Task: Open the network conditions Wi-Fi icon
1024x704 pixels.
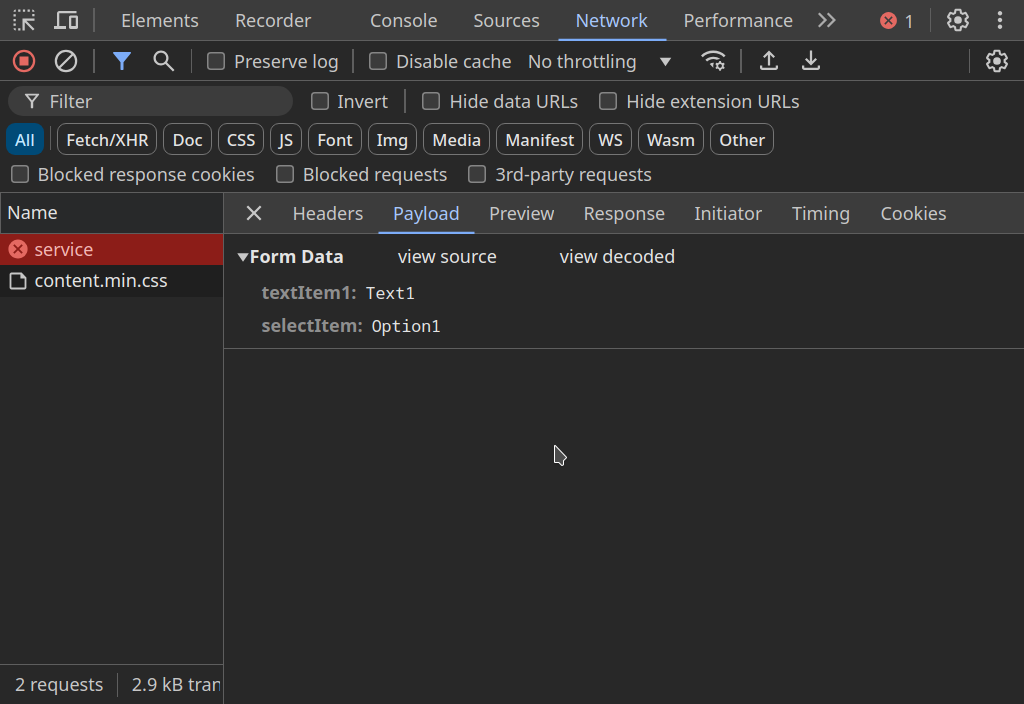Action: click(x=713, y=61)
